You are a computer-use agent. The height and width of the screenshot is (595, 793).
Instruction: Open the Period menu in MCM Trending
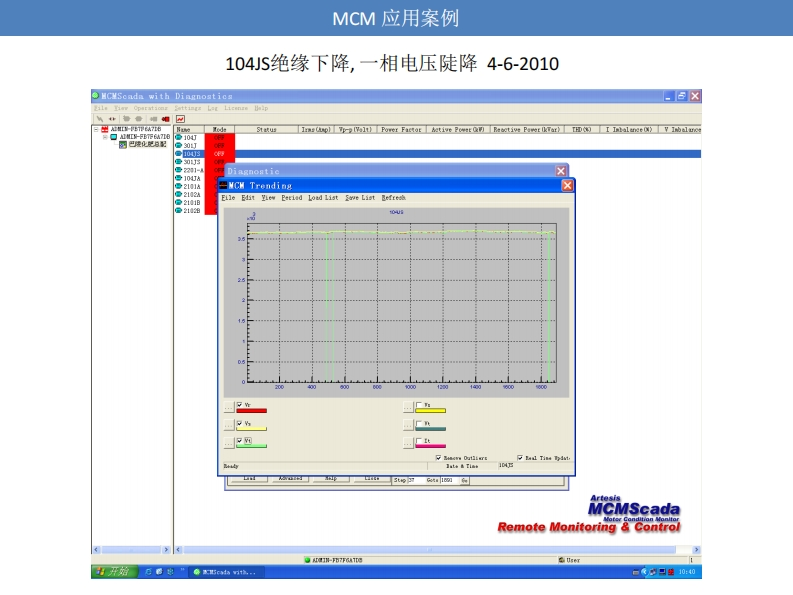(291, 198)
